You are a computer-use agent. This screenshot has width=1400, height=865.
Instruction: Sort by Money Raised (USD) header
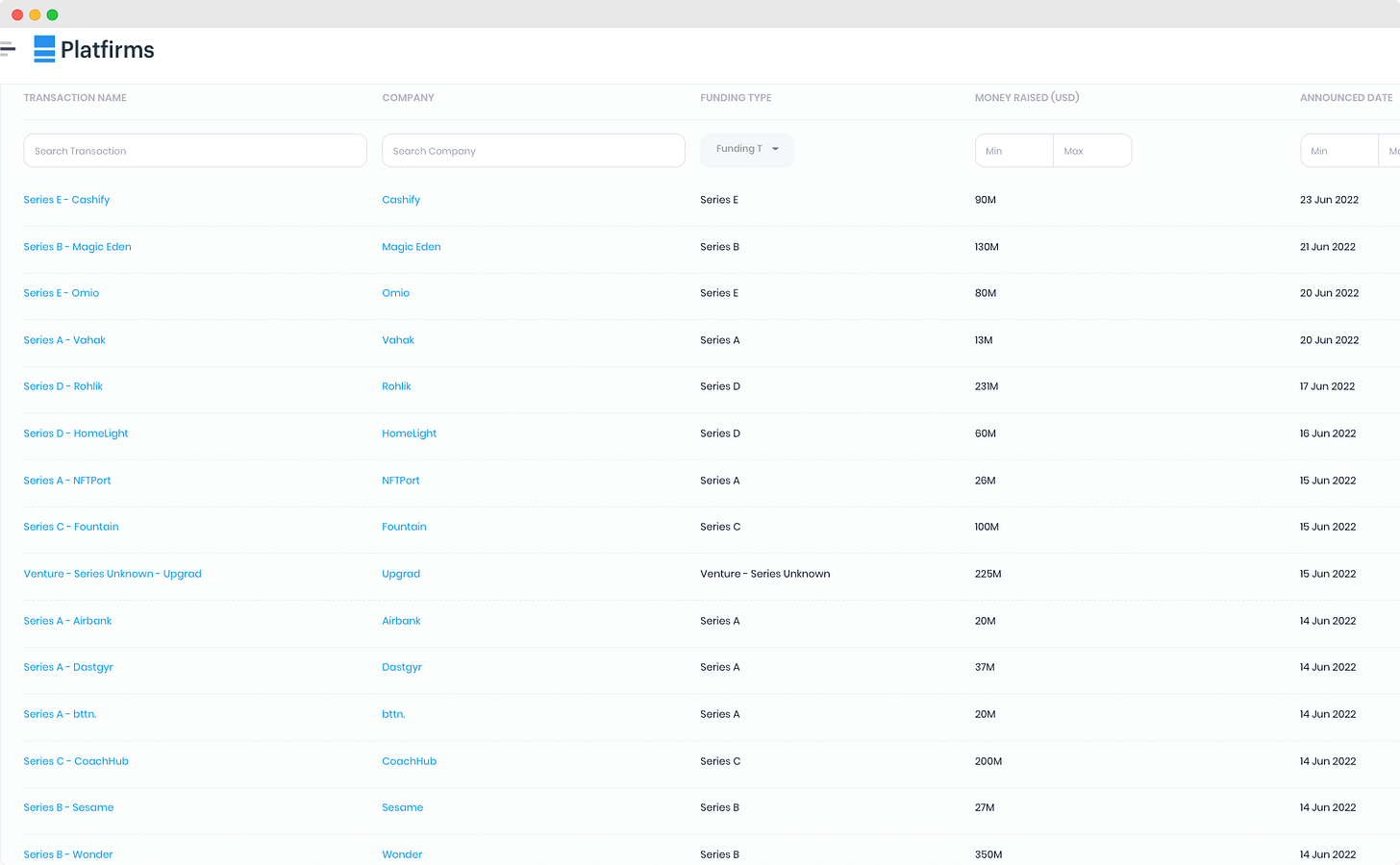click(x=1027, y=98)
